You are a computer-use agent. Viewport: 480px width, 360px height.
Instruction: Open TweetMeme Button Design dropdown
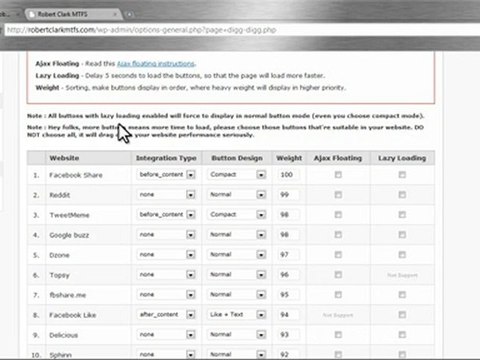point(237,215)
